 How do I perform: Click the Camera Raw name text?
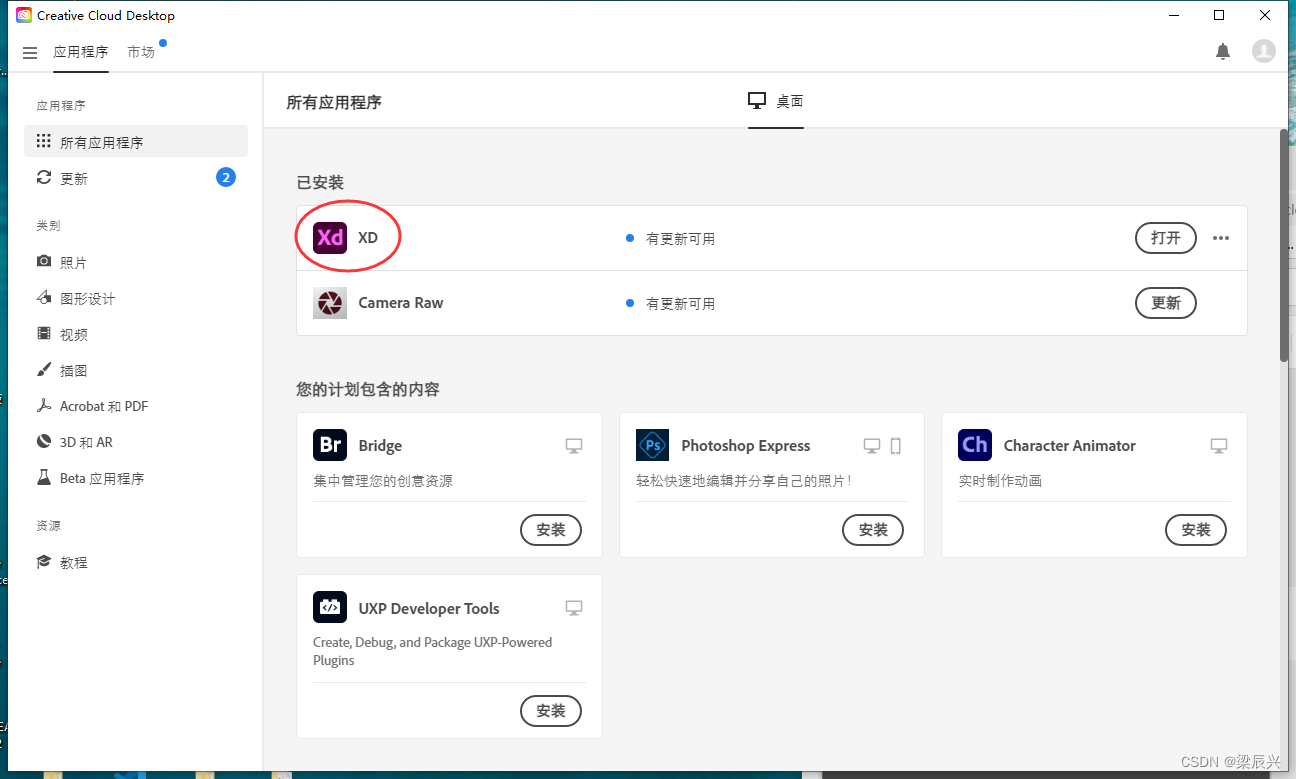pos(401,303)
